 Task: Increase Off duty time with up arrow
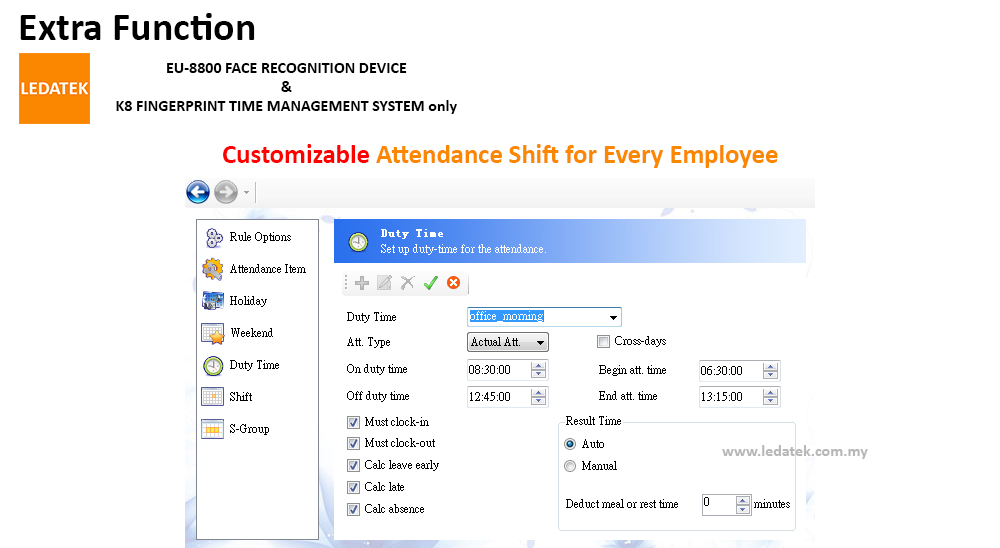click(x=539, y=392)
